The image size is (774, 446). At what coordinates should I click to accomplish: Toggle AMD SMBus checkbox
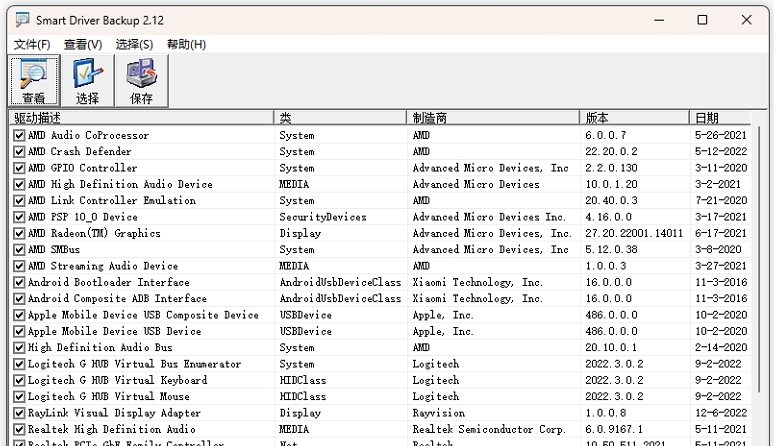[x=19, y=249]
